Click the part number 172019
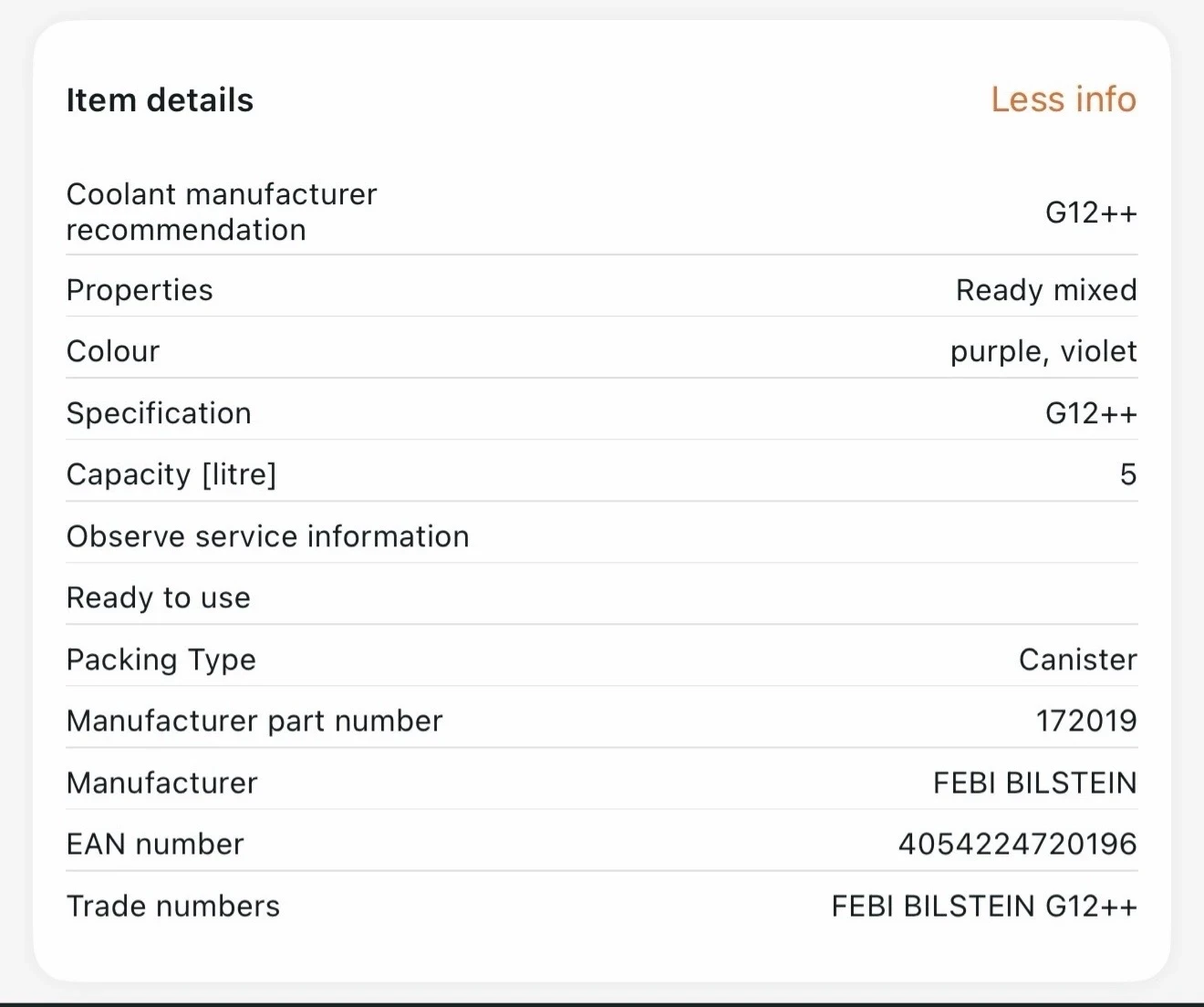Screen dimensions: 1204x1007 pos(1085,721)
